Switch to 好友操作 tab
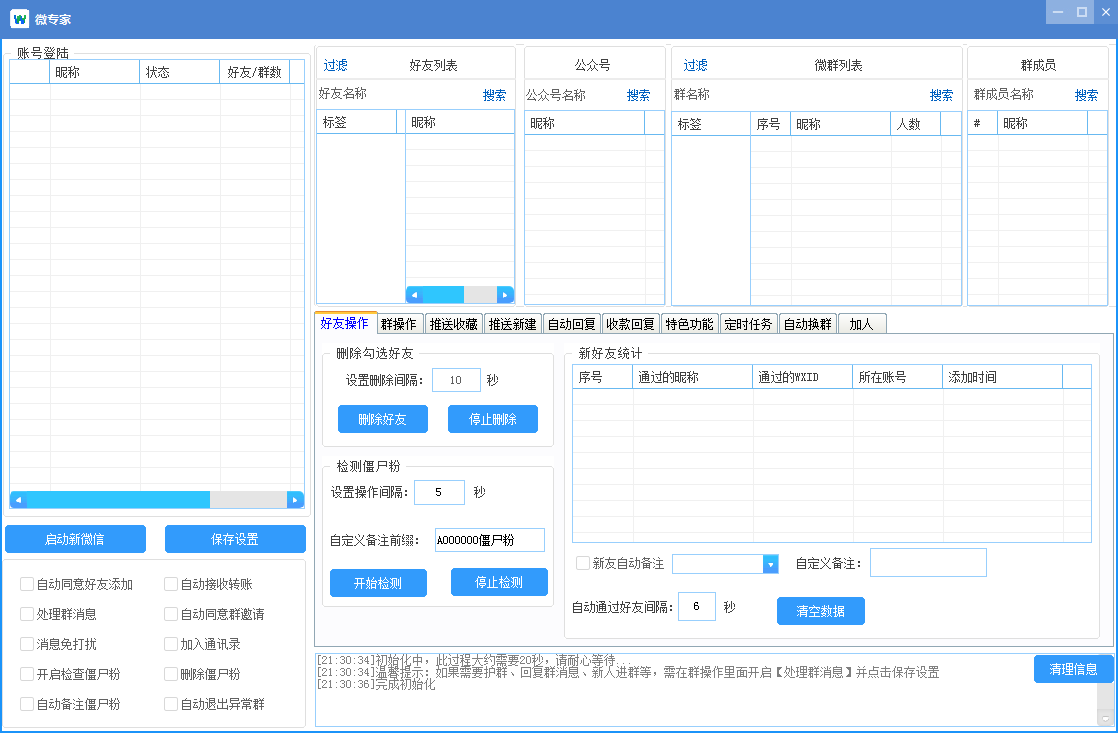1118x733 pixels. coord(345,323)
